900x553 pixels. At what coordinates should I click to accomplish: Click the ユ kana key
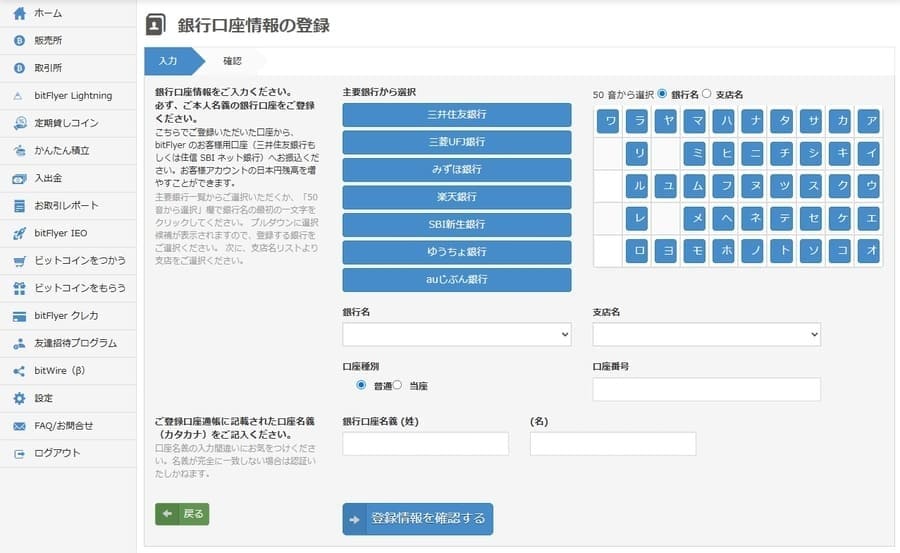pos(666,186)
